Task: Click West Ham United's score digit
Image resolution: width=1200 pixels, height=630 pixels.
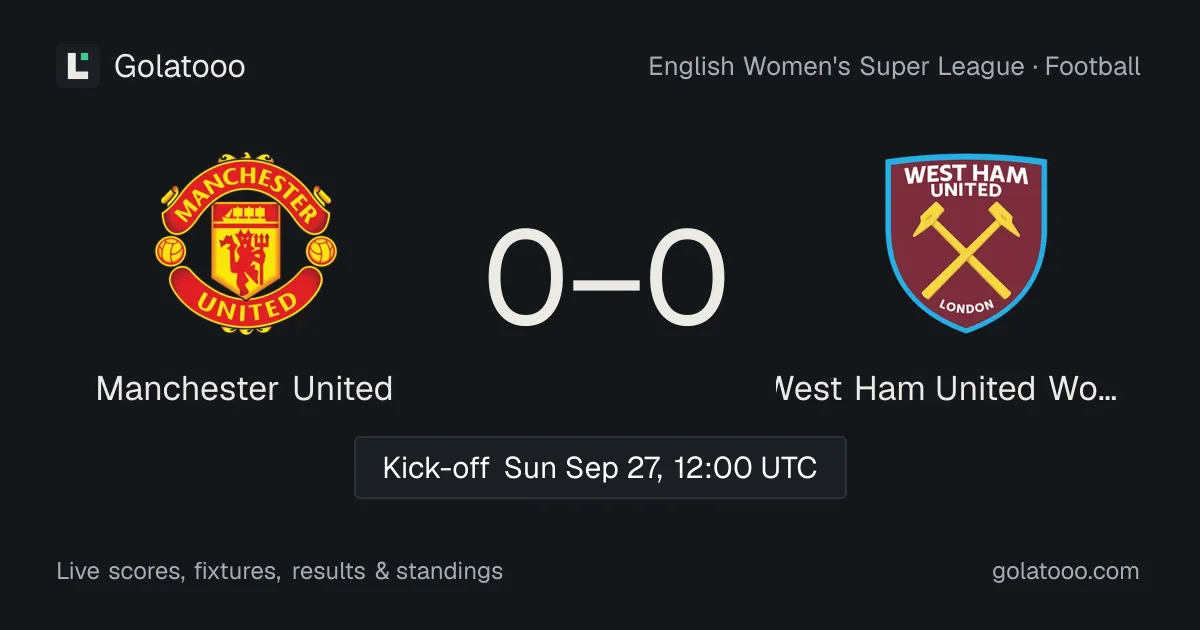Action: [x=686, y=278]
